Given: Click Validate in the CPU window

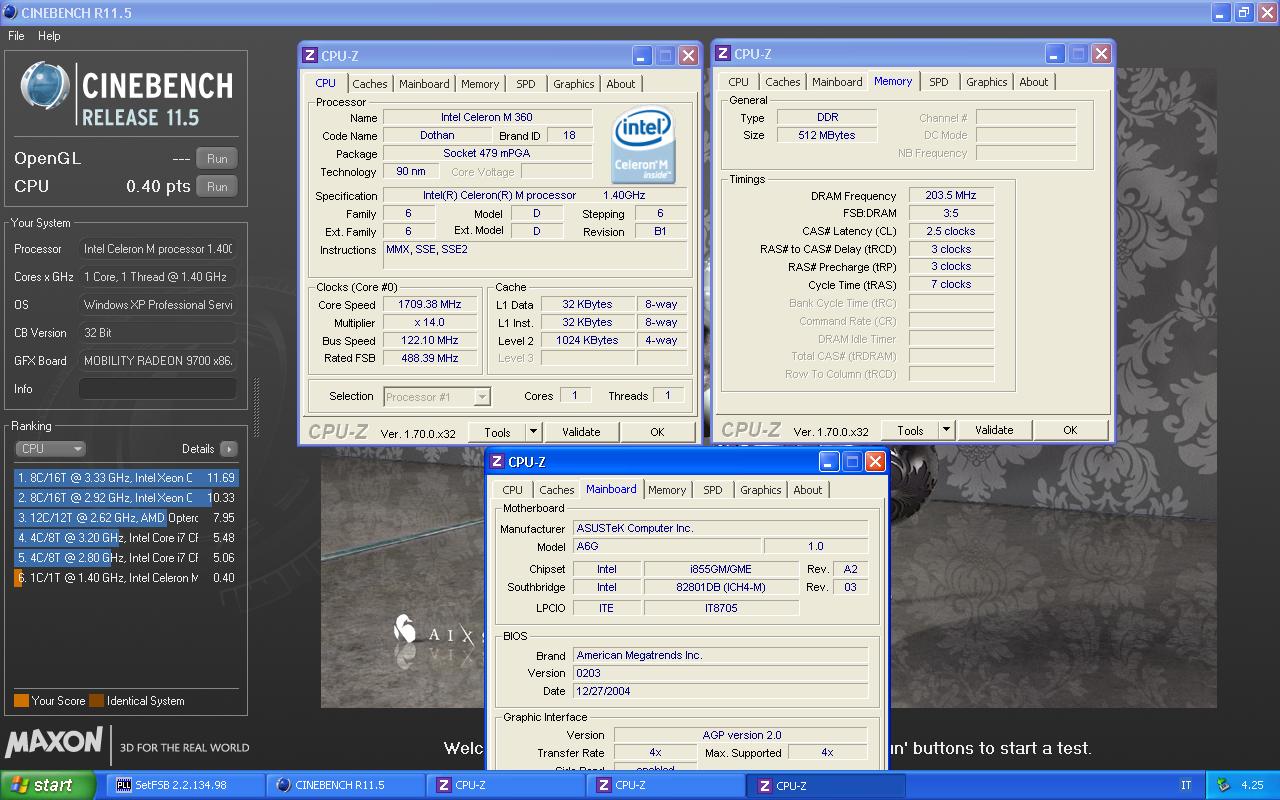Looking at the screenshot, I should coord(581,432).
